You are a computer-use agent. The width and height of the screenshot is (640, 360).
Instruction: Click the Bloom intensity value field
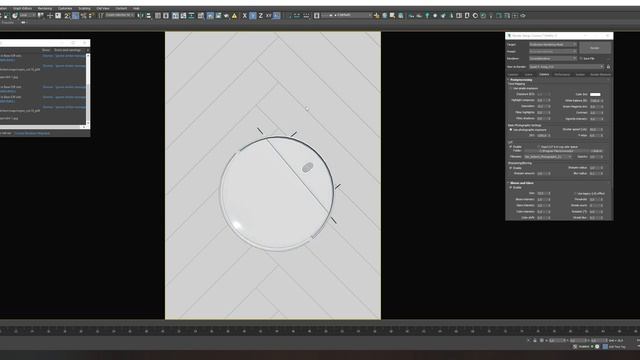[544, 200]
